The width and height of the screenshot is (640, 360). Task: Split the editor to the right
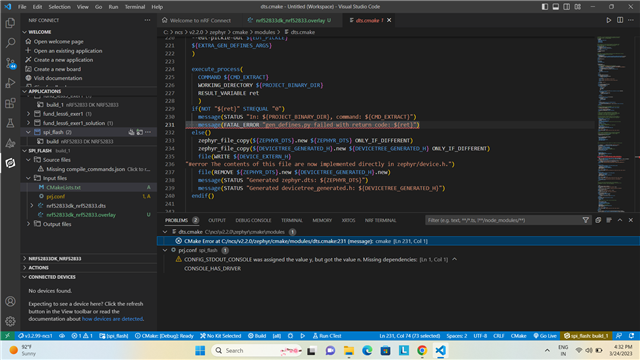[620, 20]
